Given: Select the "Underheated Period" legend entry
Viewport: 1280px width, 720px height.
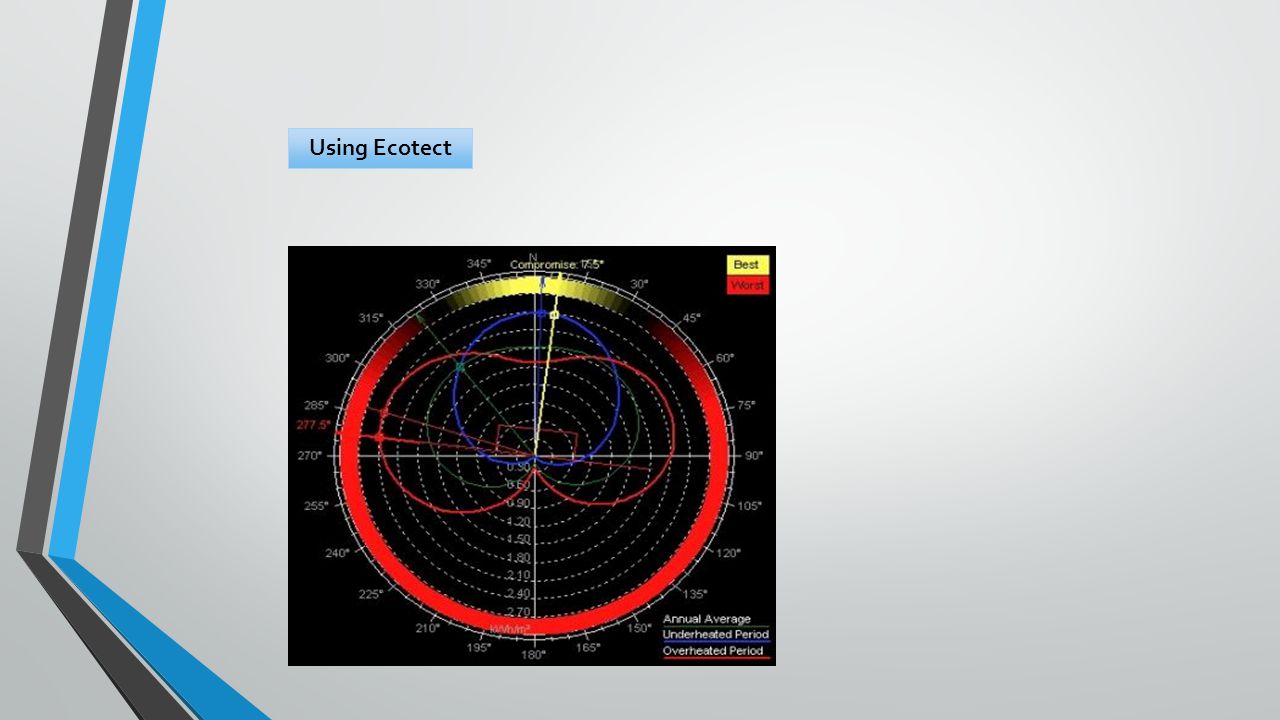Looking at the screenshot, I should click(x=716, y=635).
